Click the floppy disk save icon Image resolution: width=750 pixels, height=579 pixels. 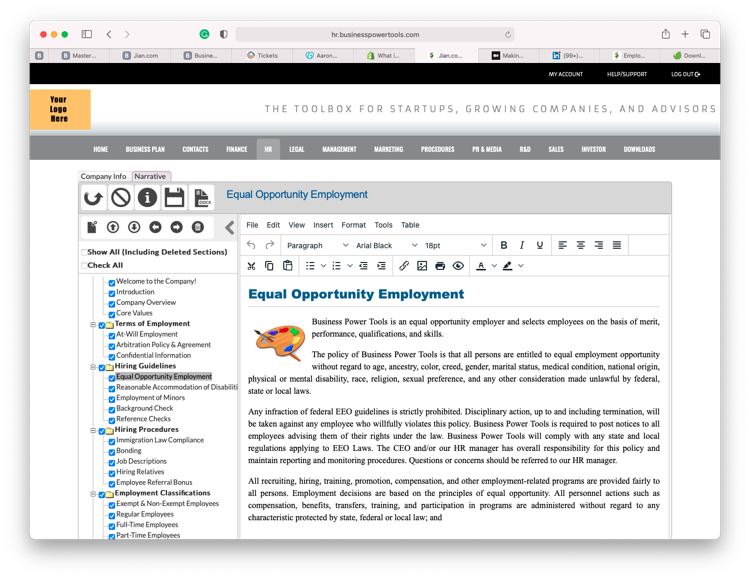tap(174, 198)
